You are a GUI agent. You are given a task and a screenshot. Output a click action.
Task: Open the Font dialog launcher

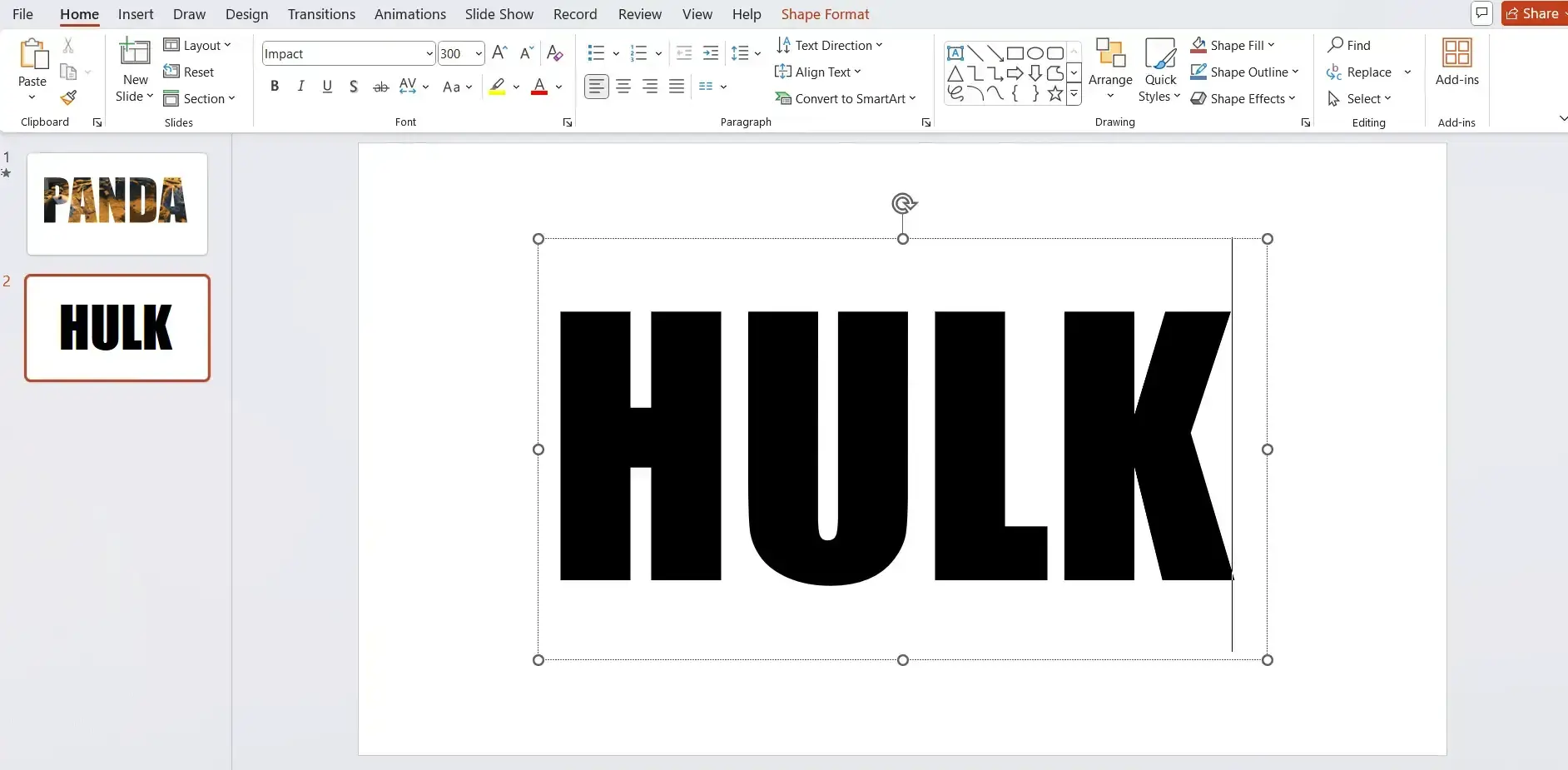click(x=568, y=122)
